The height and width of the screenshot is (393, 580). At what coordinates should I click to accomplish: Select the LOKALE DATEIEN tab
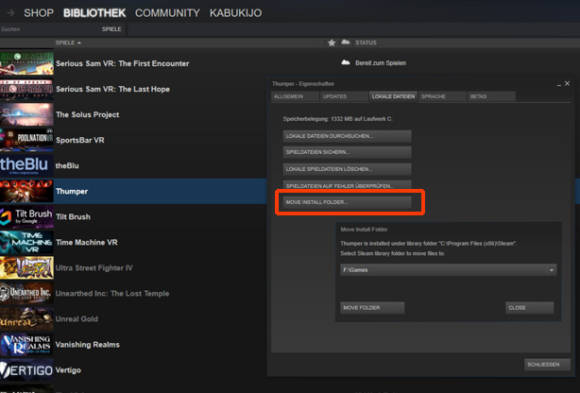[393, 97]
